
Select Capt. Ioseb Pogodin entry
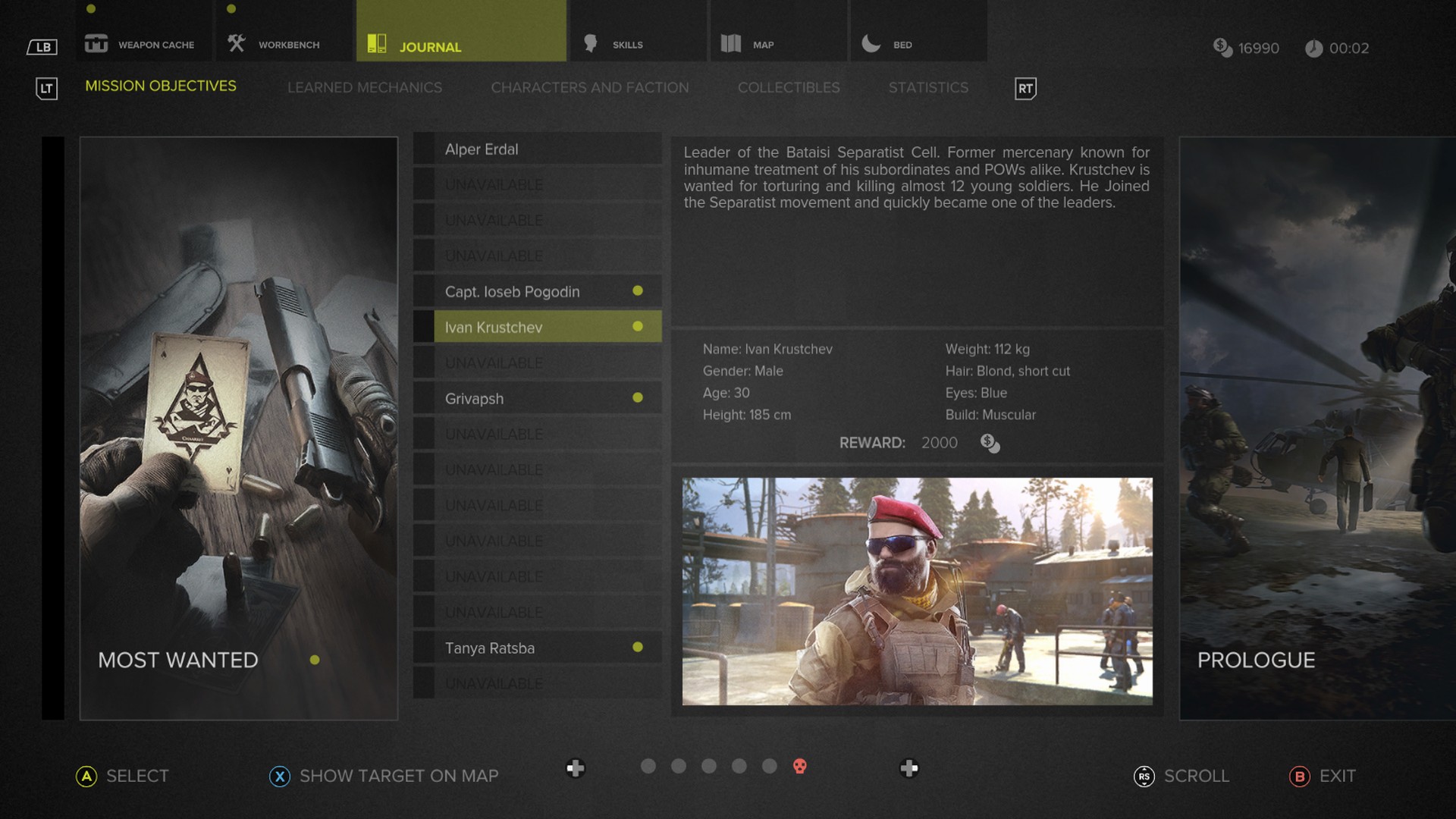(538, 292)
